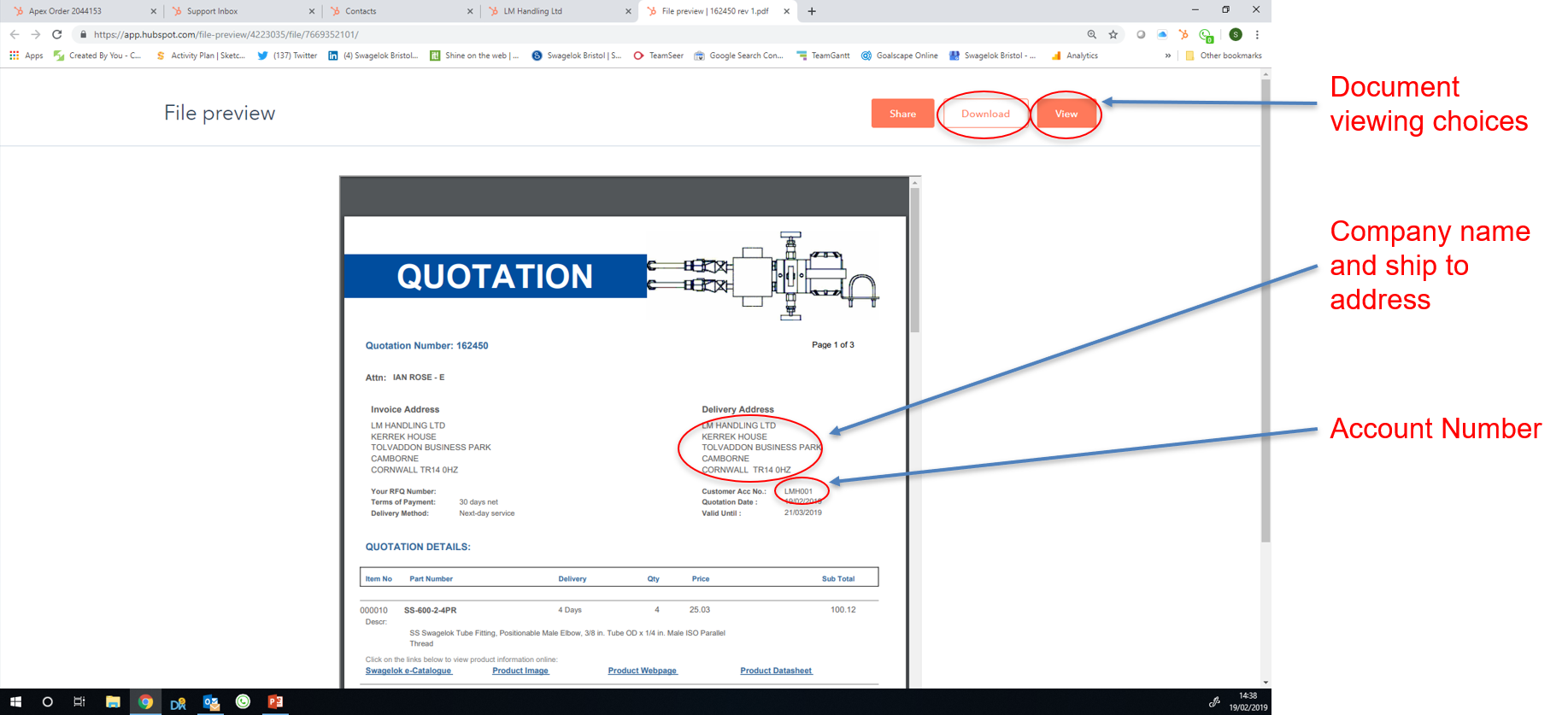This screenshot has width=1568, height=715.
Task: Click the address bar URL field
Action: click(x=581, y=35)
